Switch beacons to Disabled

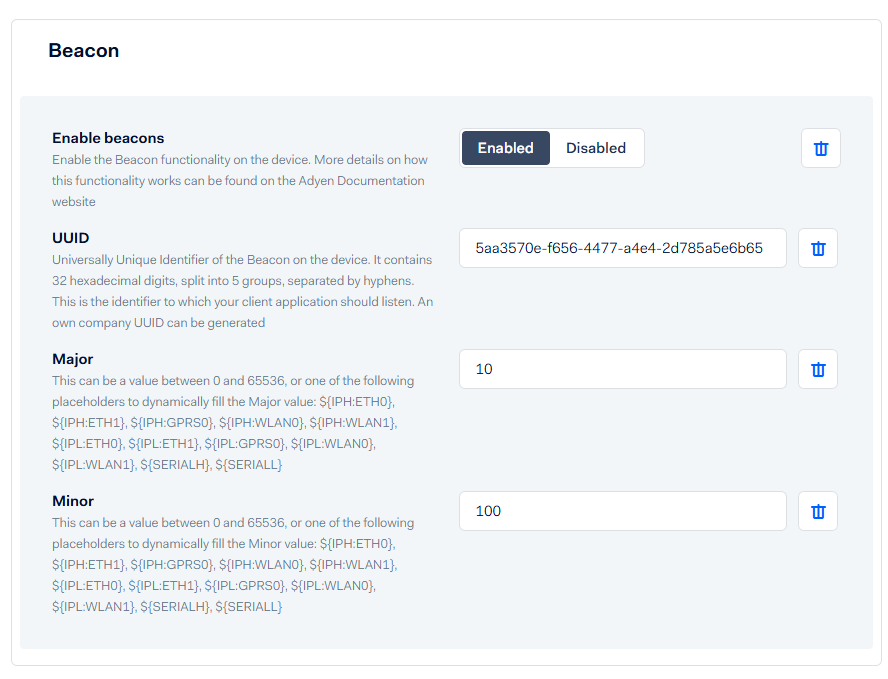pos(596,148)
